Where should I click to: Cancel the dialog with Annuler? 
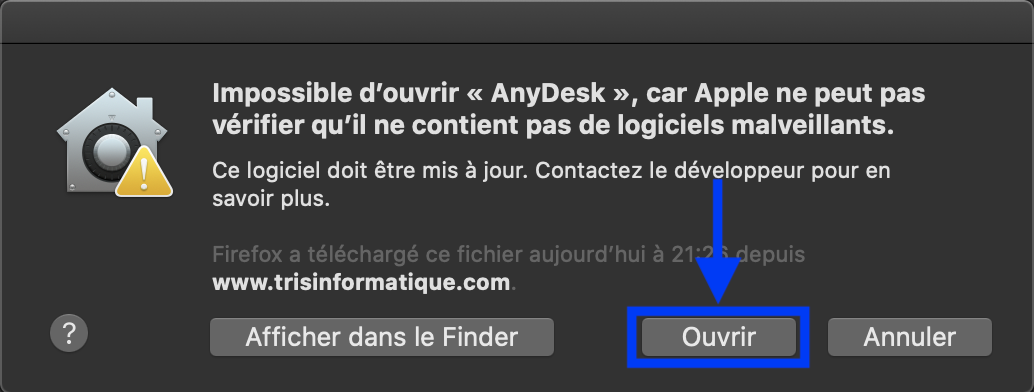tap(909, 337)
